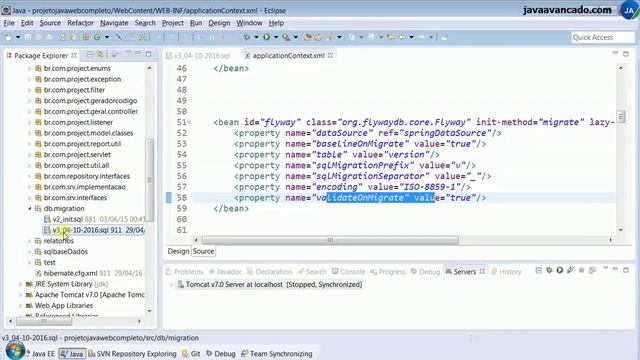The width and height of the screenshot is (640, 360).
Task: Open the Run menu
Action: pyautogui.click(x=196, y=23)
